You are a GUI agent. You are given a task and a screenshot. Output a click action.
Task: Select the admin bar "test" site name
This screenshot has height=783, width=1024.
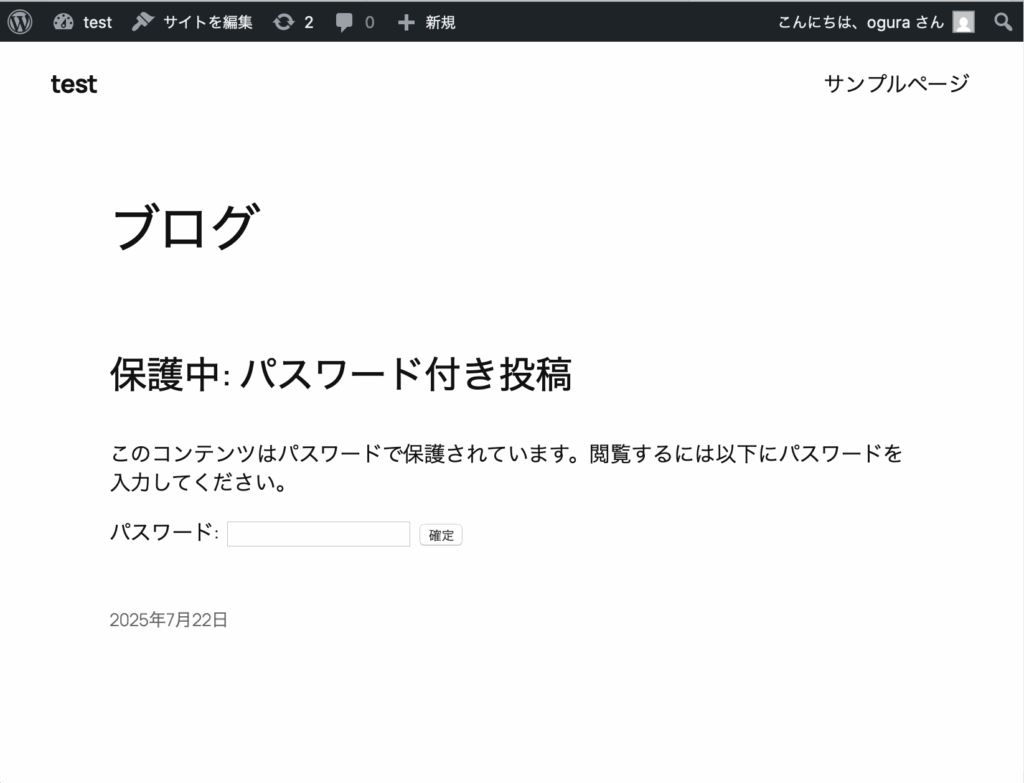point(98,22)
